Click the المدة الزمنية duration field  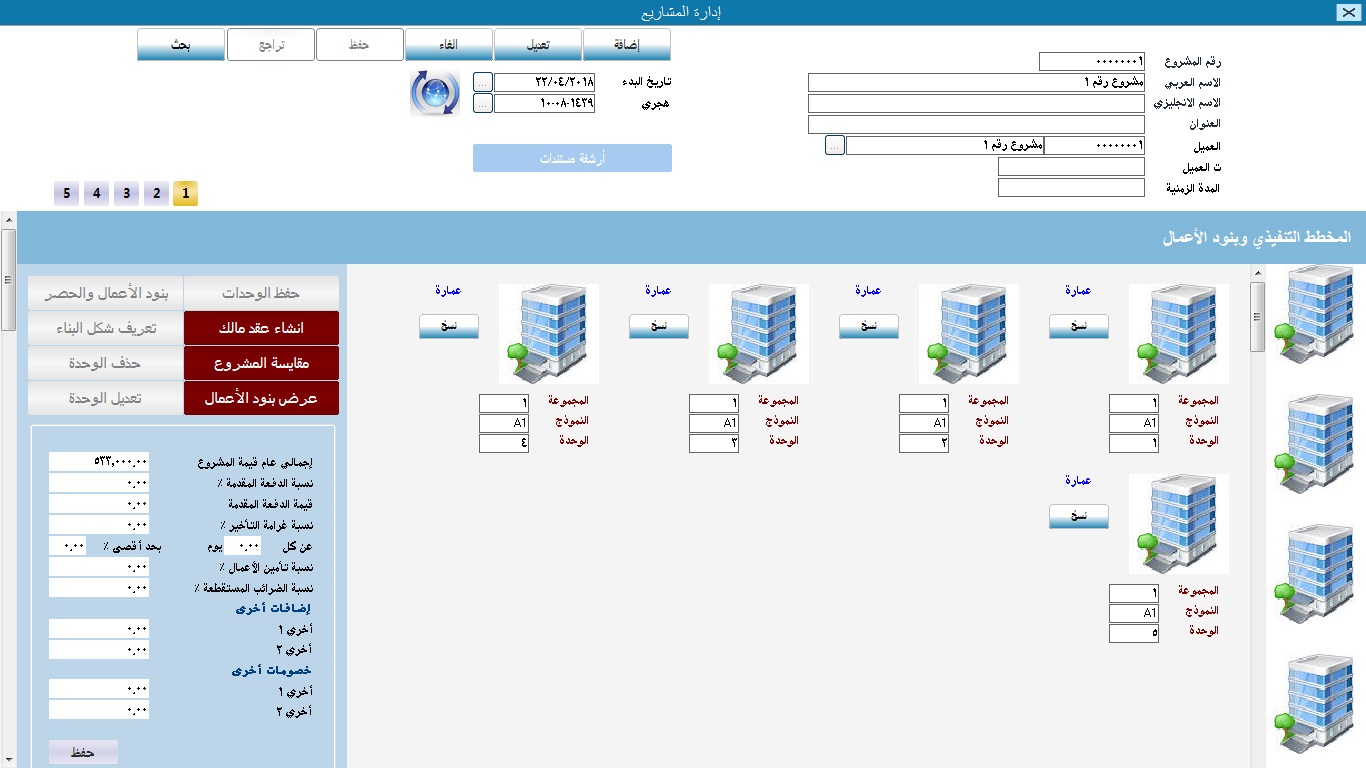click(x=1071, y=188)
